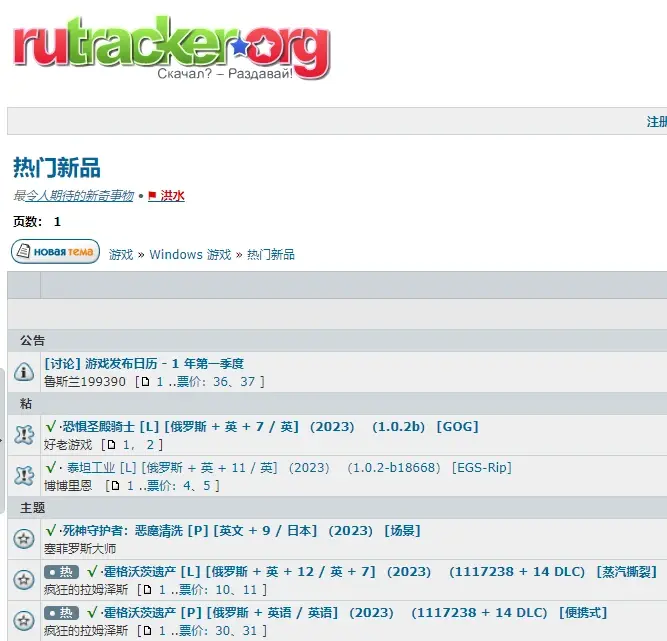This screenshot has height=641, width=667.
Task: Go to page 5 of 泰坦工业 topic
Action: click(207, 485)
